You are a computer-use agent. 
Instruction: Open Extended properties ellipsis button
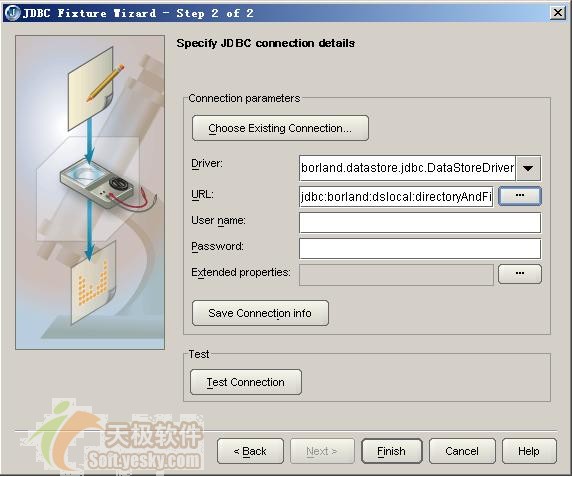[520, 274]
